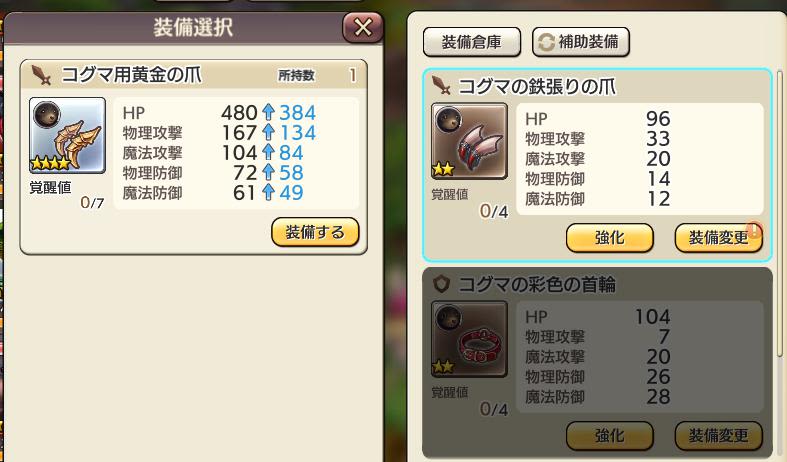Click the red colored collar item thumbnail

[469, 339]
